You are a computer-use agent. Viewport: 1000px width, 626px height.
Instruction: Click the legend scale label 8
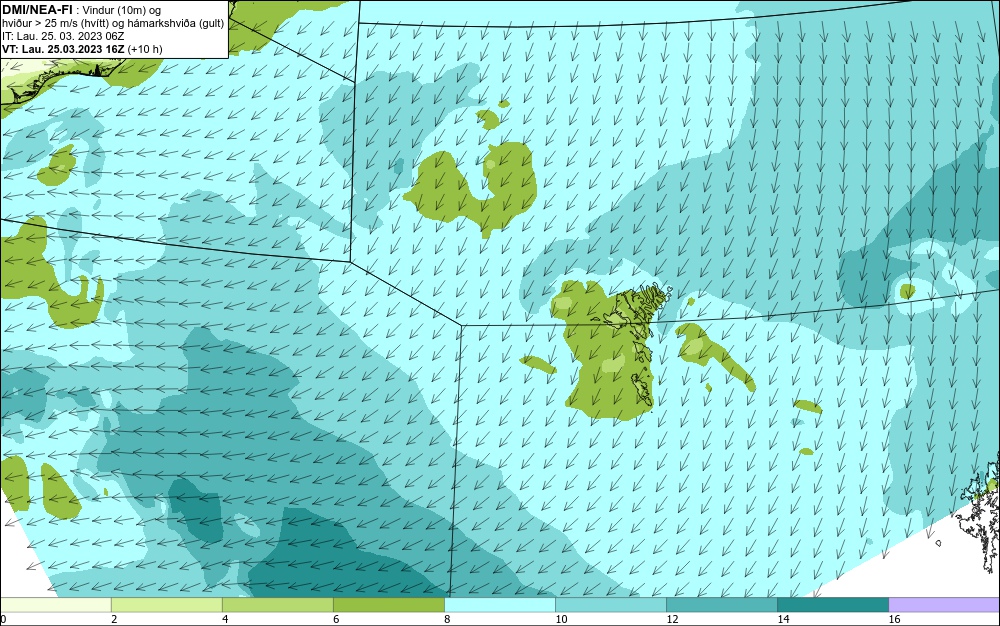447,619
